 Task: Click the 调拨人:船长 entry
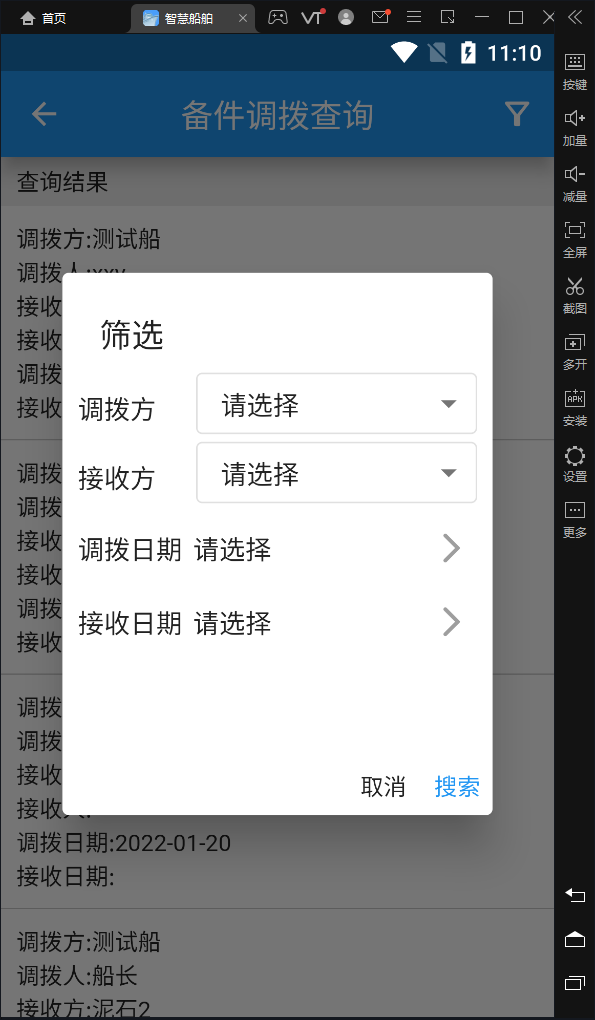tap(77, 976)
